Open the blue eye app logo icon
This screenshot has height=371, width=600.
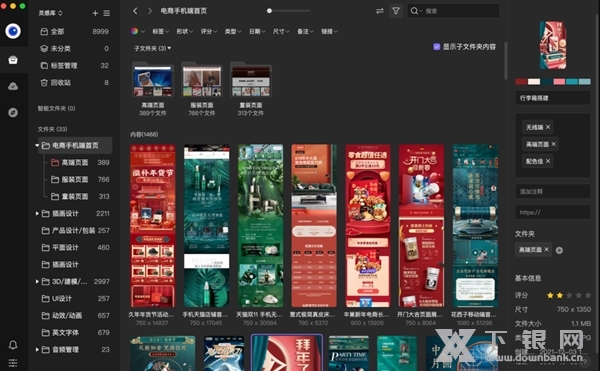coord(13,31)
